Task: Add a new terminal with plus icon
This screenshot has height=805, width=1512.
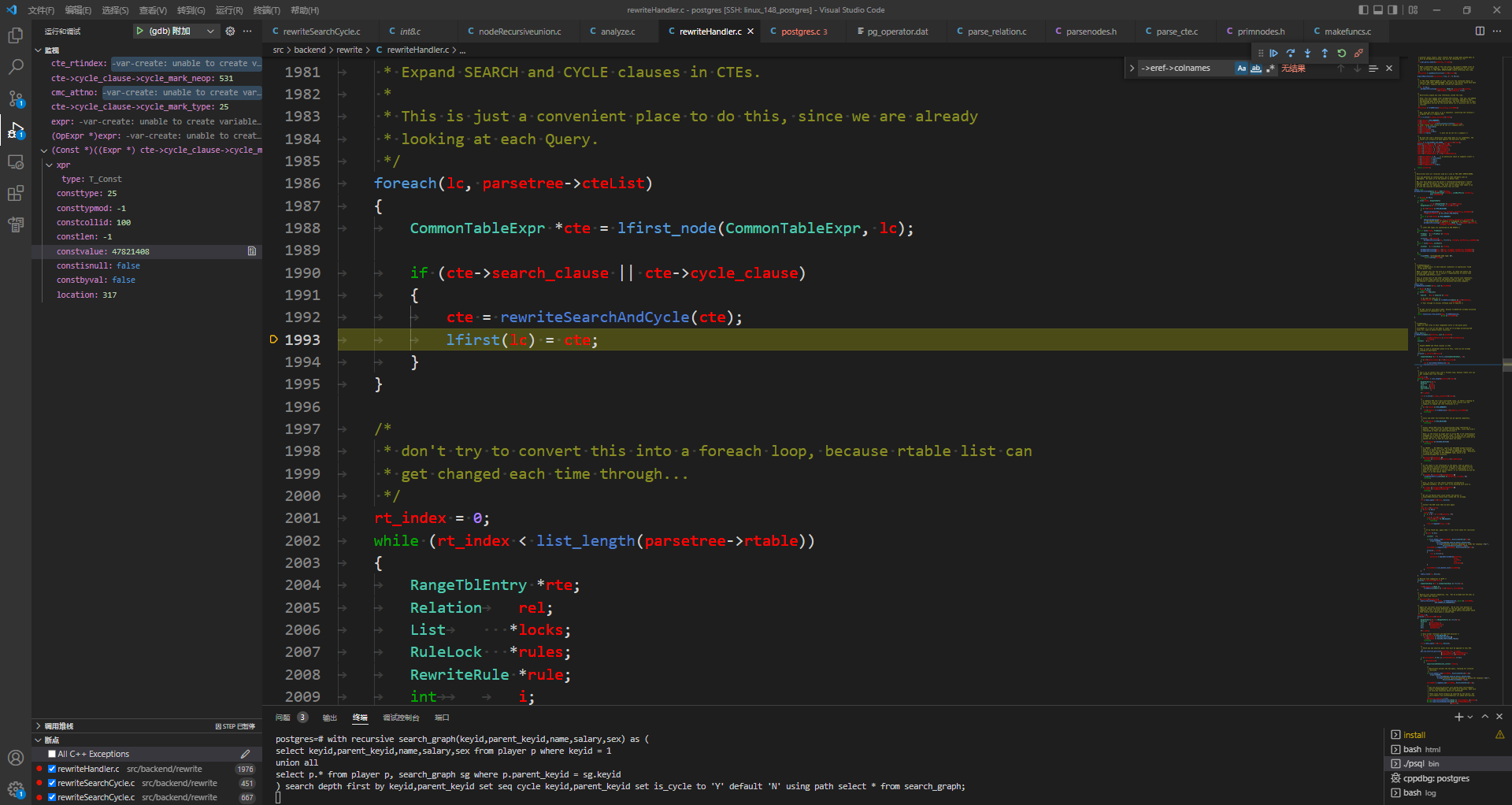Action: pos(1458,717)
